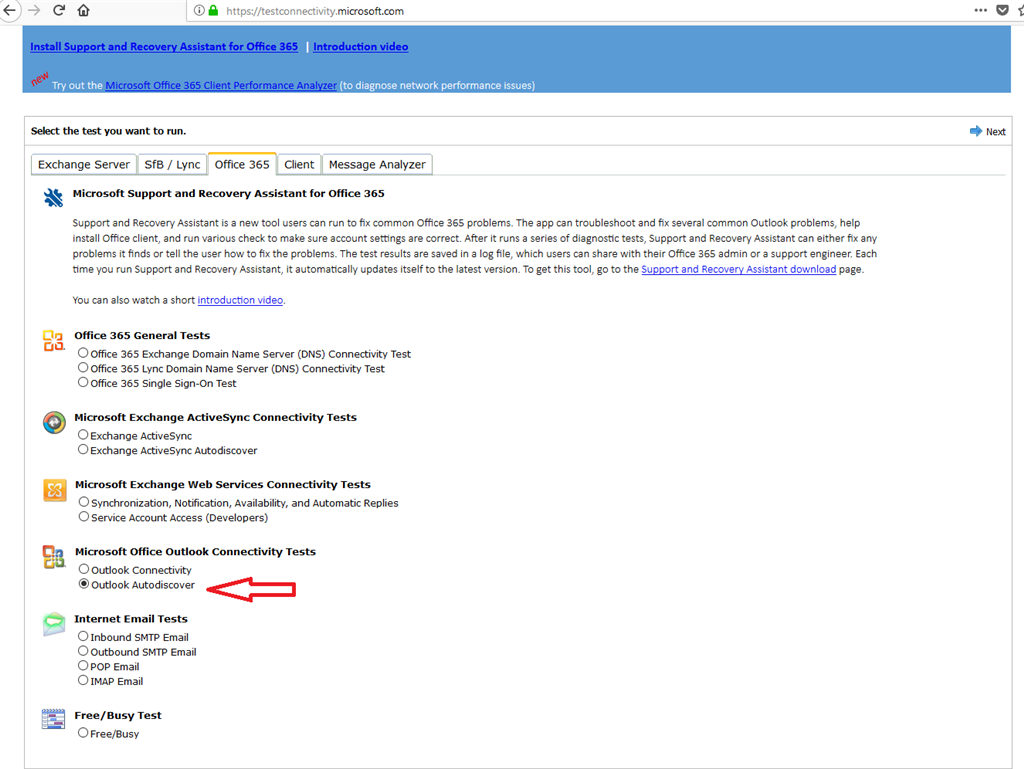The image size is (1024, 769).
Task: Open the browser home icon
Action: [84, 10]
